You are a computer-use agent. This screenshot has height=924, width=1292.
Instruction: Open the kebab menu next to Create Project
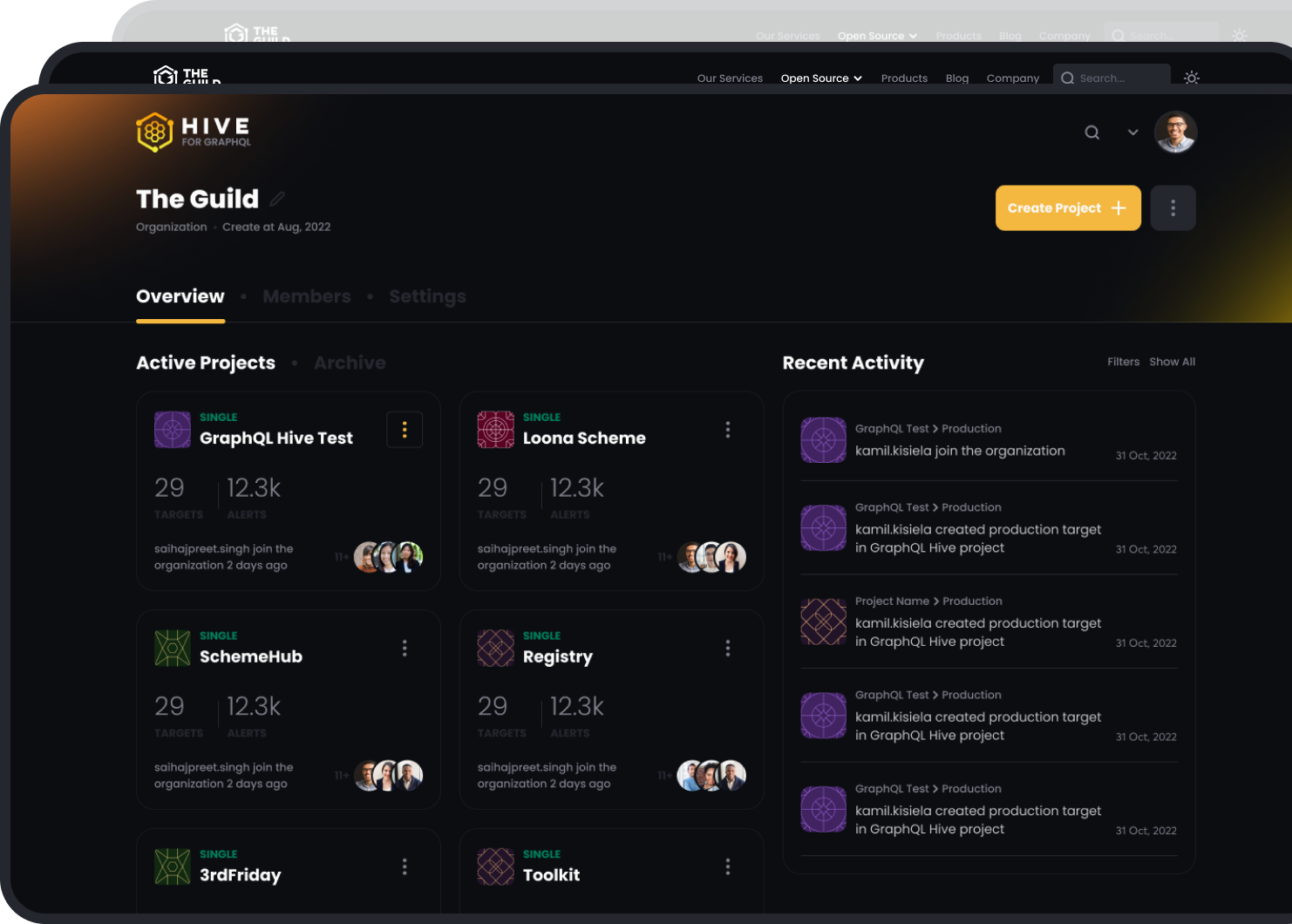(1173, 207)
